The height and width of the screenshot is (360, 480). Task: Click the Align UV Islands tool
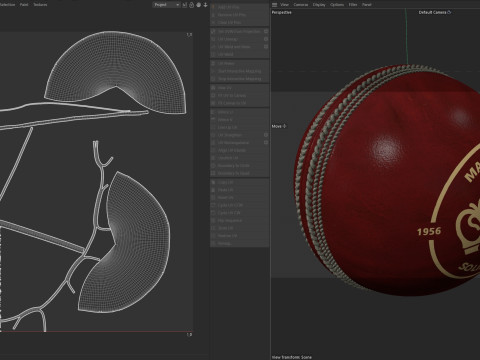pos(239,150)
